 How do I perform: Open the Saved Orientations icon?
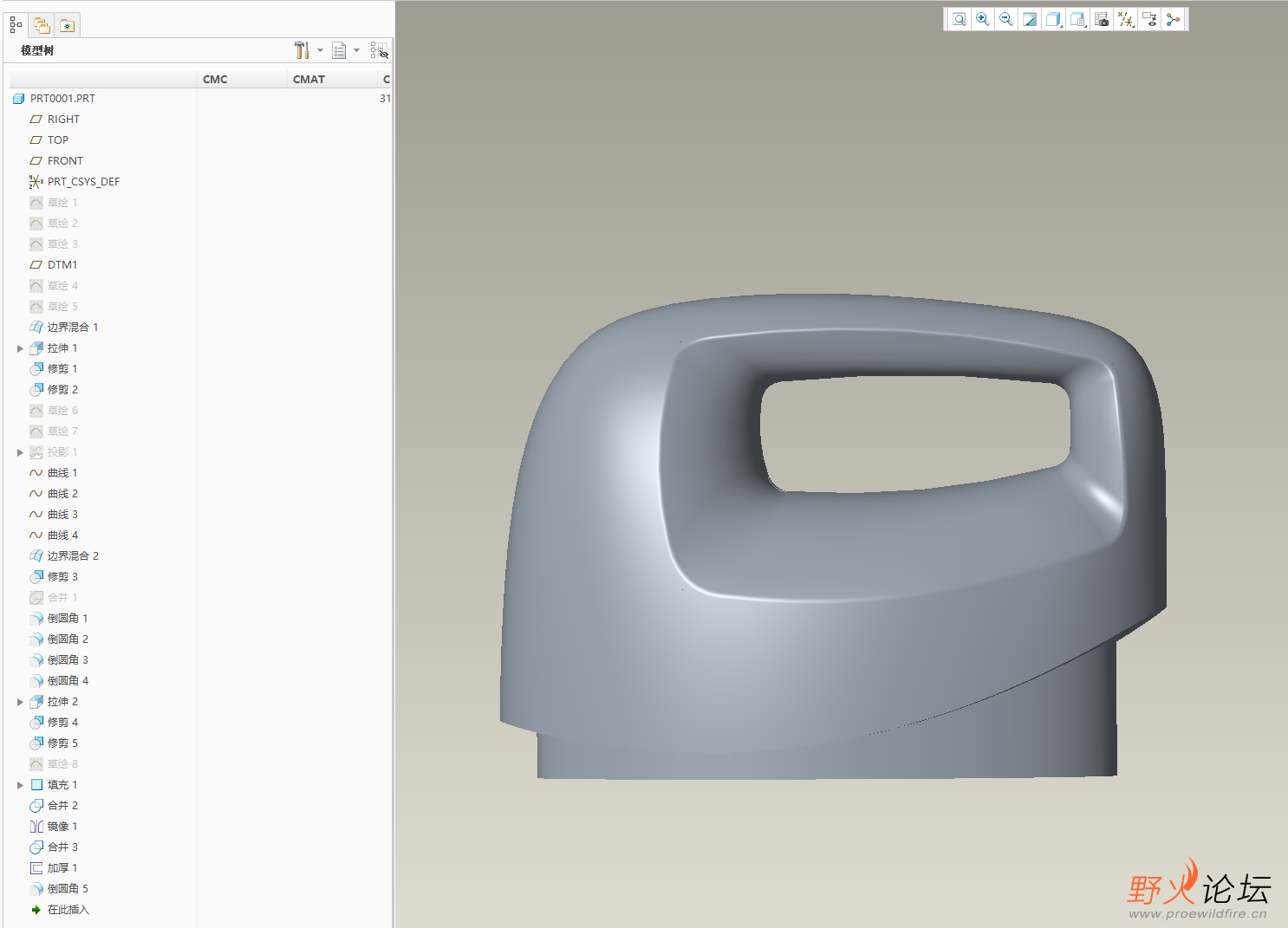1077,19
